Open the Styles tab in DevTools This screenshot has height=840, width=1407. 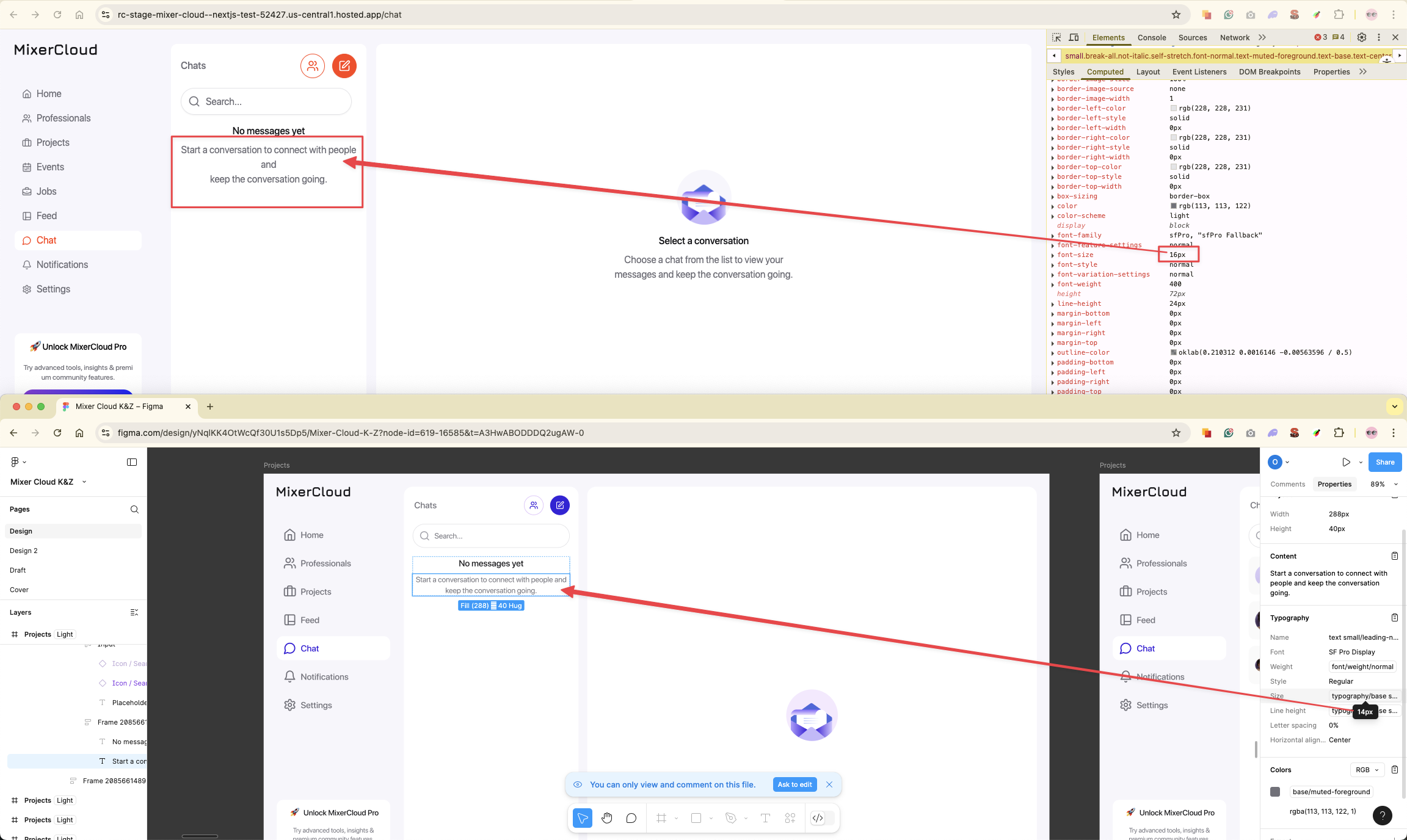[1063, 71]
